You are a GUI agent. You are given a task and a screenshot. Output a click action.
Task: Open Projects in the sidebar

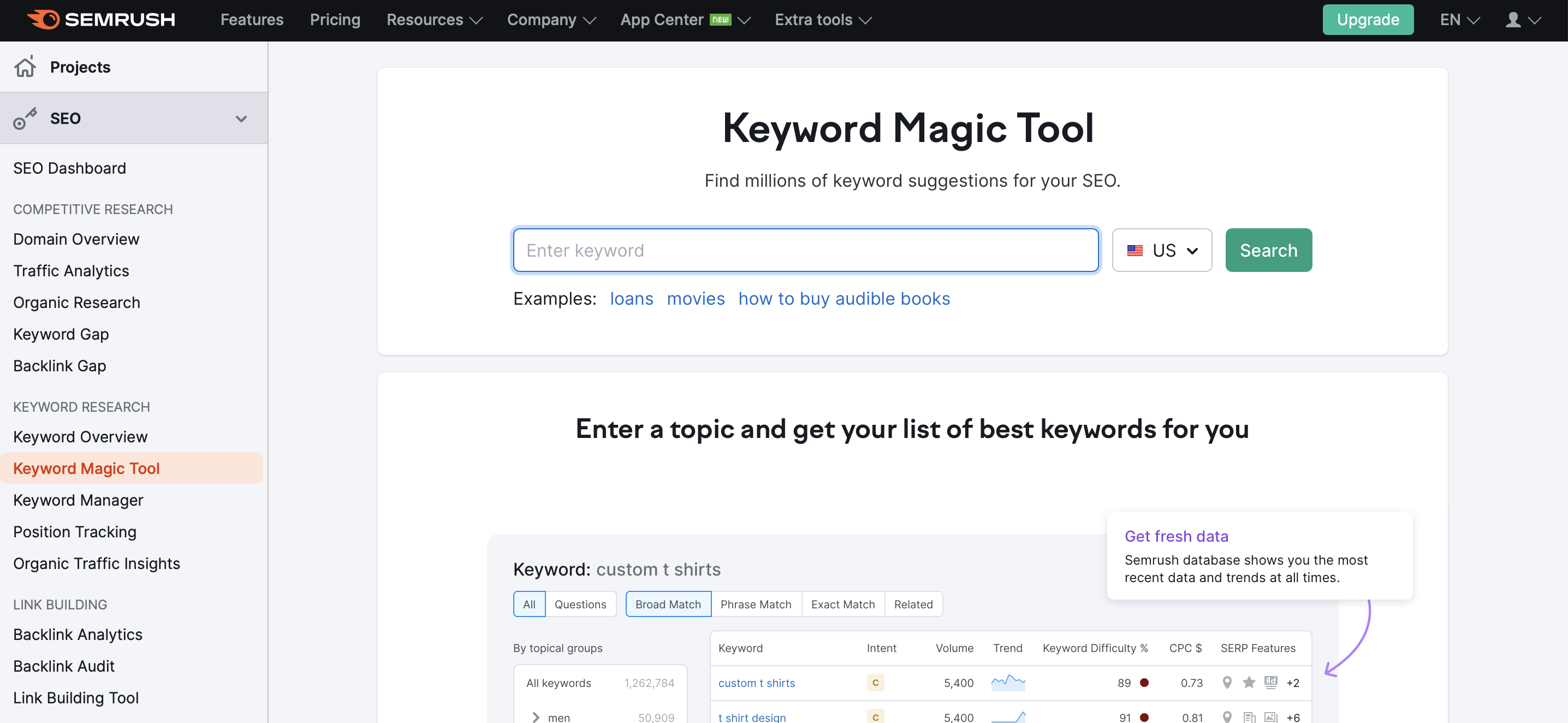tap(80, 67)
